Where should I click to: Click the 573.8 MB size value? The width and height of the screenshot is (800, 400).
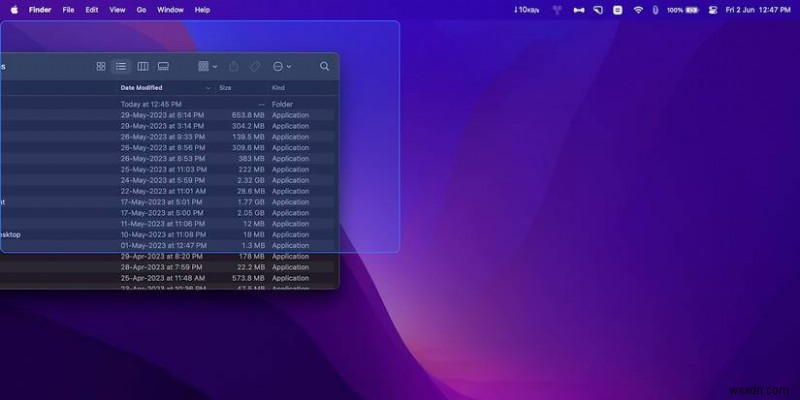[248, 278]
